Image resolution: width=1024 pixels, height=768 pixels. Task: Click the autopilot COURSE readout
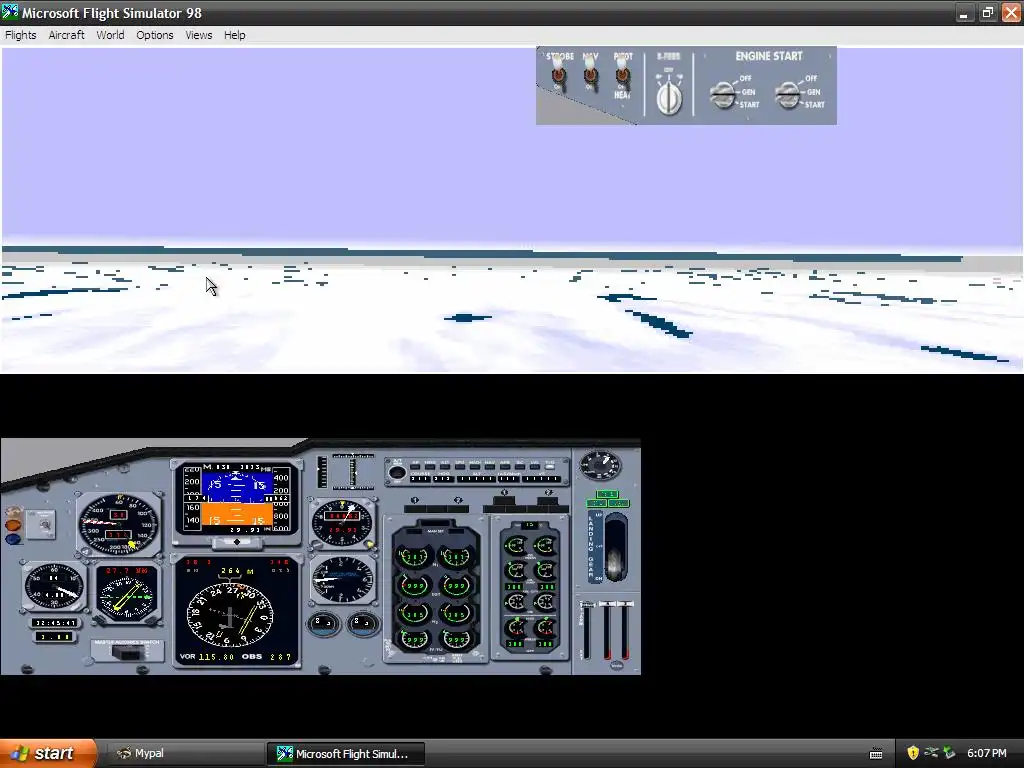(420, 479)
